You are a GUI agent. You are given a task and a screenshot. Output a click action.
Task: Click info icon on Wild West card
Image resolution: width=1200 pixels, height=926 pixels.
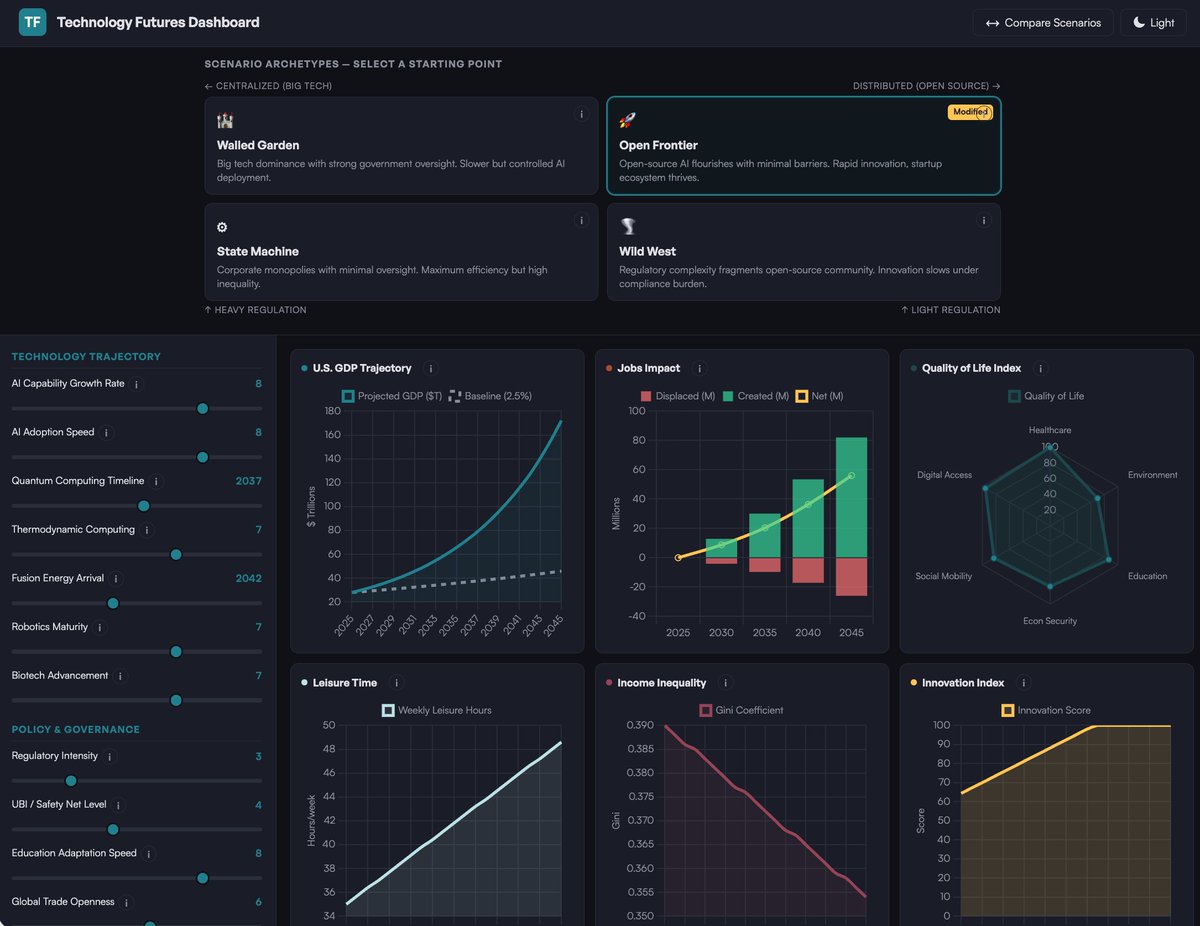coord(984,221)
